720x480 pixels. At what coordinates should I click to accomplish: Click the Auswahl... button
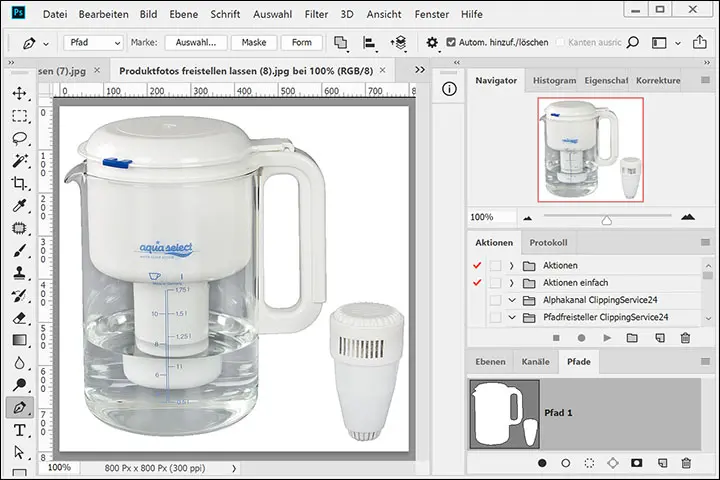tap(196, 43)
